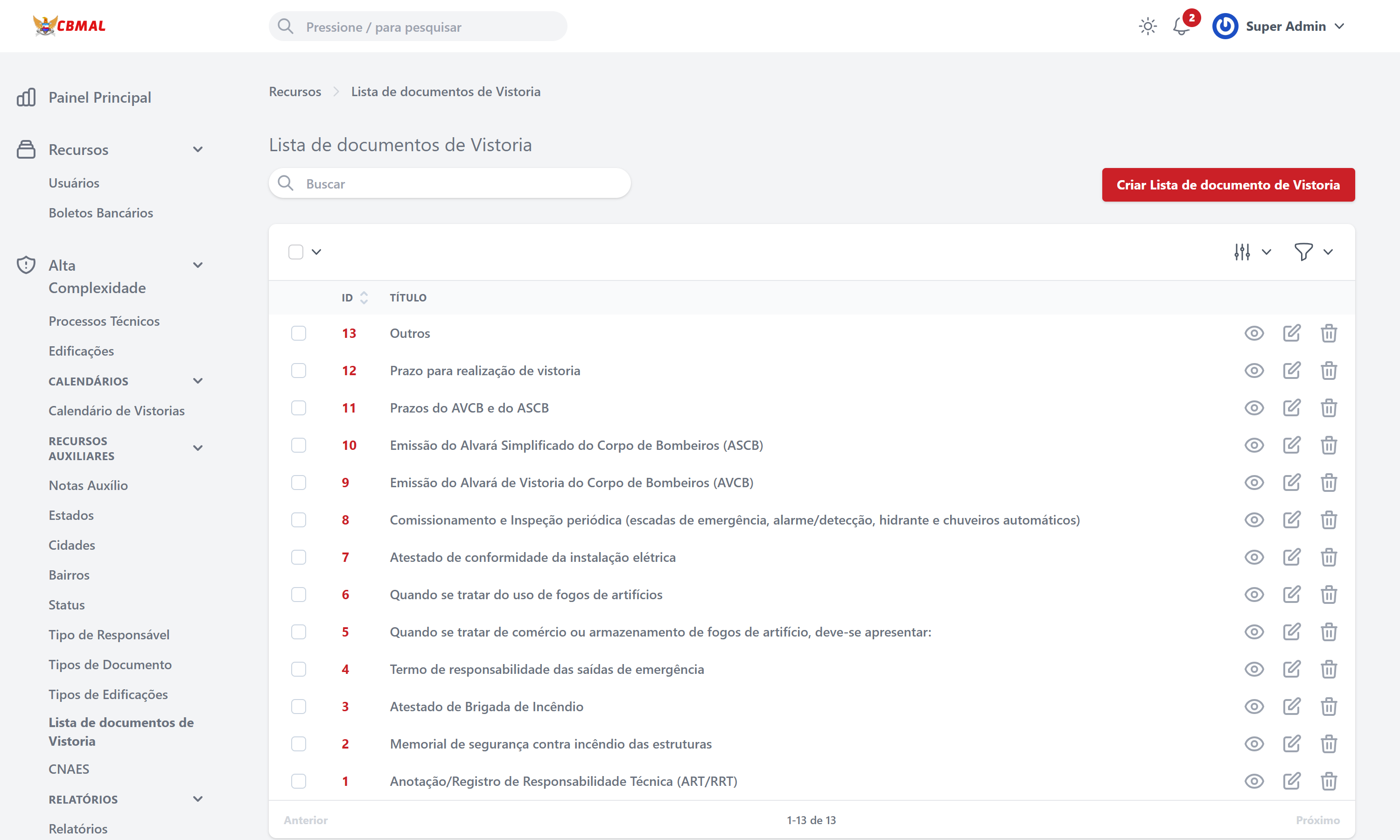1400x840 pixels.
Task: Click Criar Lista de documento de Vistoria
Action: click(x=1227, y=184)
